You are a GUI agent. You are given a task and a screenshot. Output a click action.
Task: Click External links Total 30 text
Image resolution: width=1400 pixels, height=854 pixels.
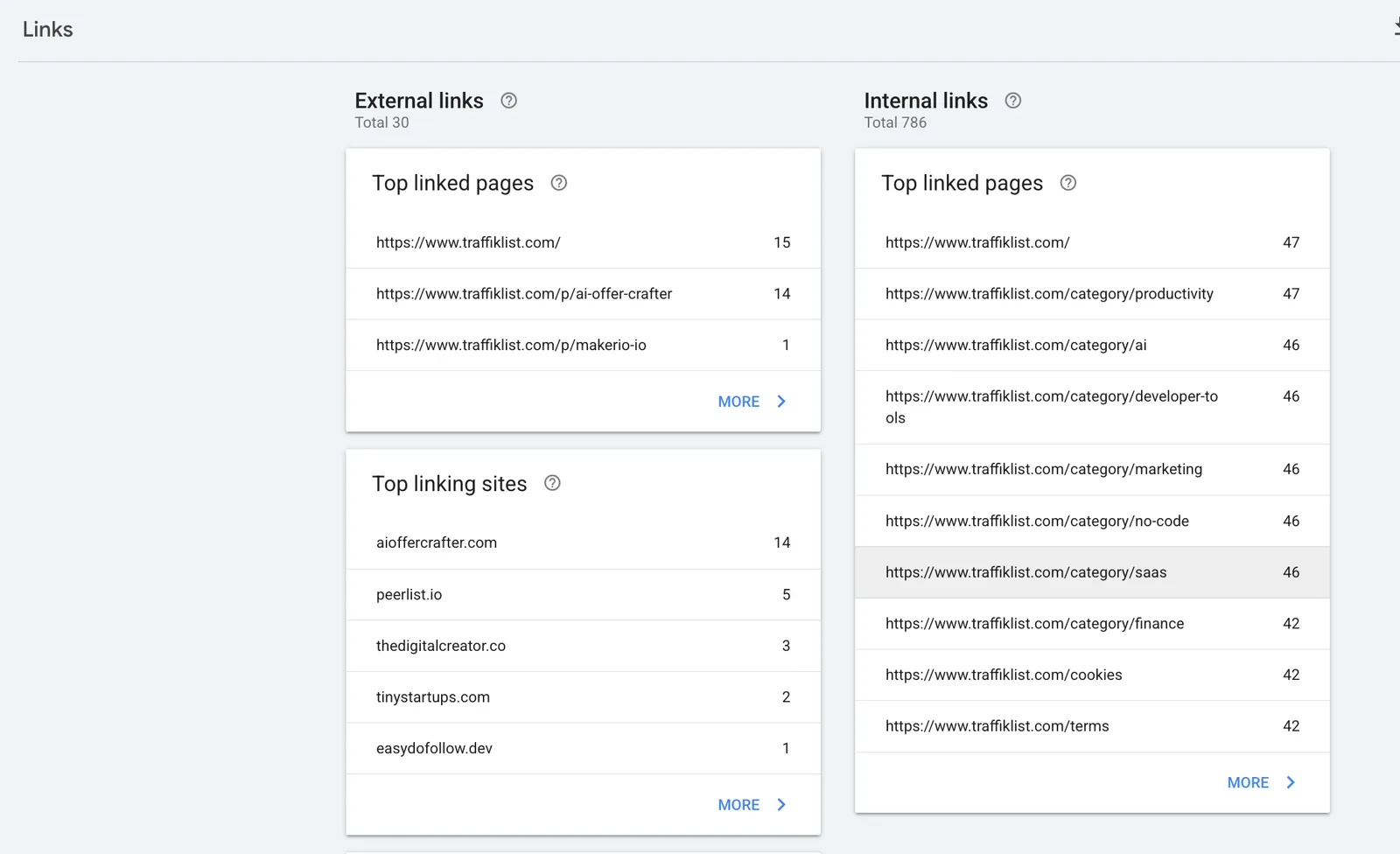coord(381,122)
